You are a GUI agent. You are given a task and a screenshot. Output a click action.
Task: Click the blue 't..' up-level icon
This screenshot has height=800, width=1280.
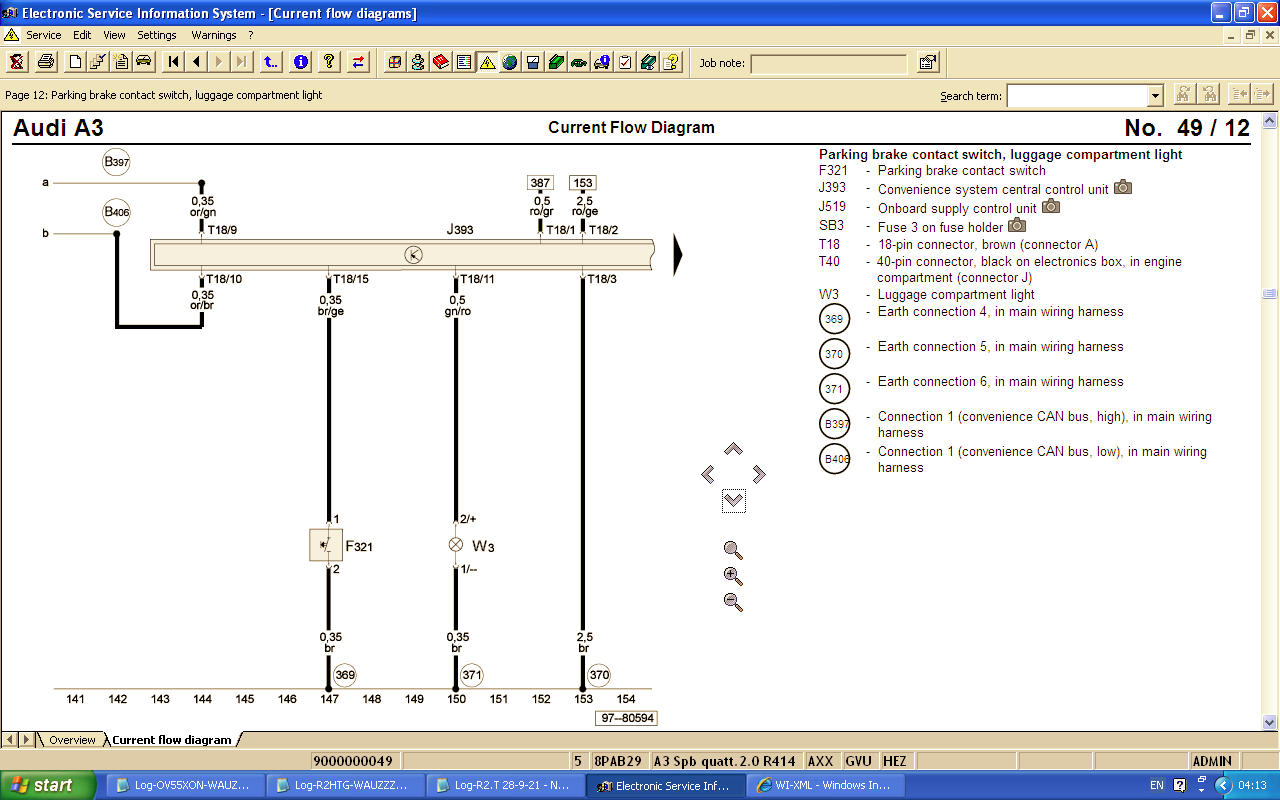coord(271,62)
